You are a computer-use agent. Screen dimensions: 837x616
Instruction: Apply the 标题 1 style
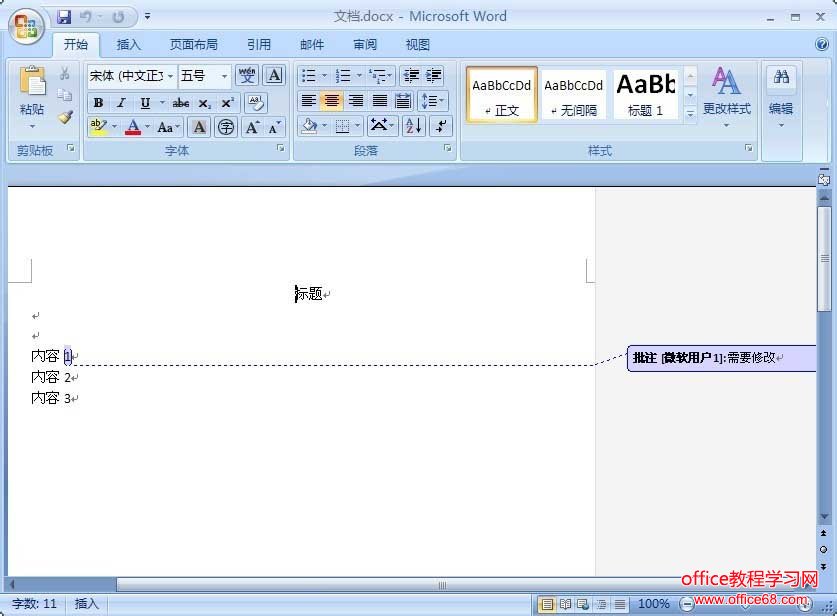[645, 93]
